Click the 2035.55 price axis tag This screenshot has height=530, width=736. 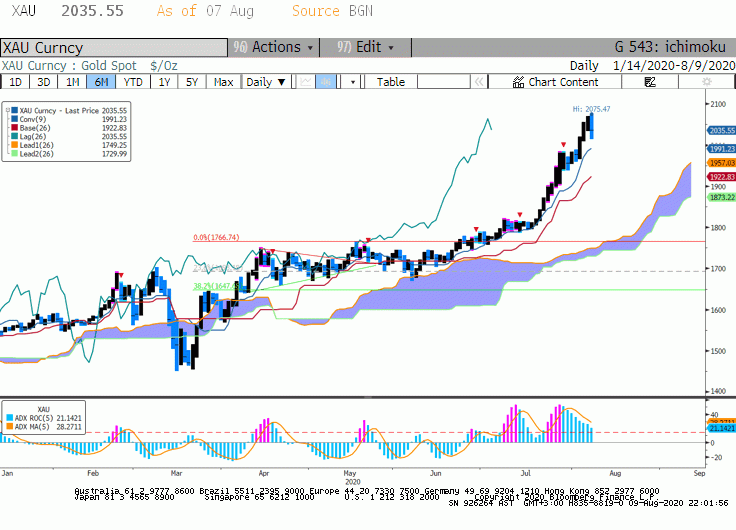[x=721, y=131]
